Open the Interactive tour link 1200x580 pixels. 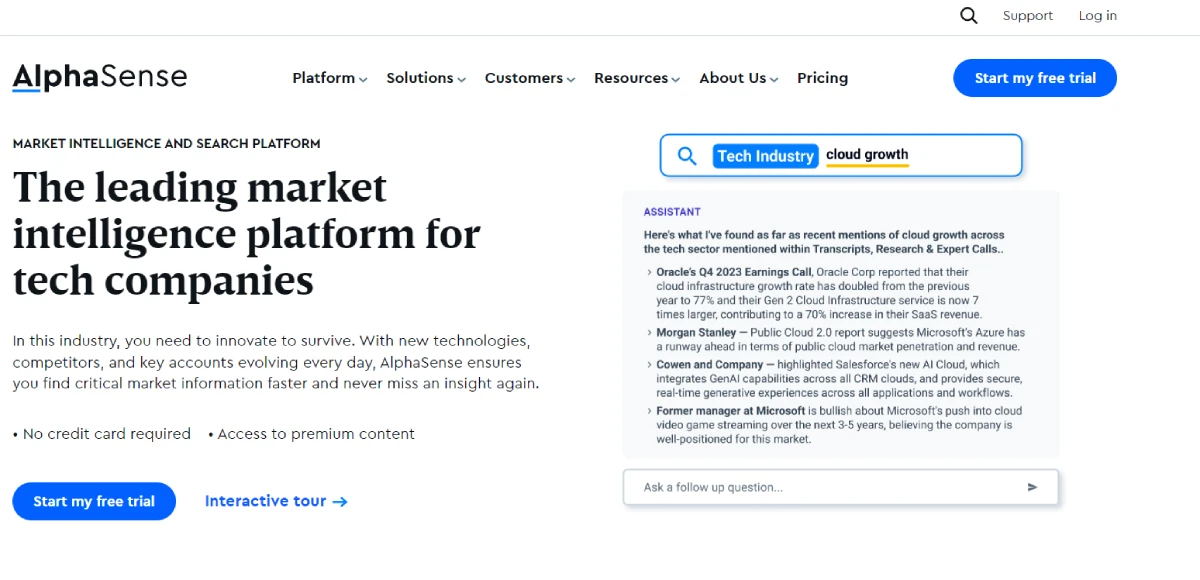[x=266, y=501]
